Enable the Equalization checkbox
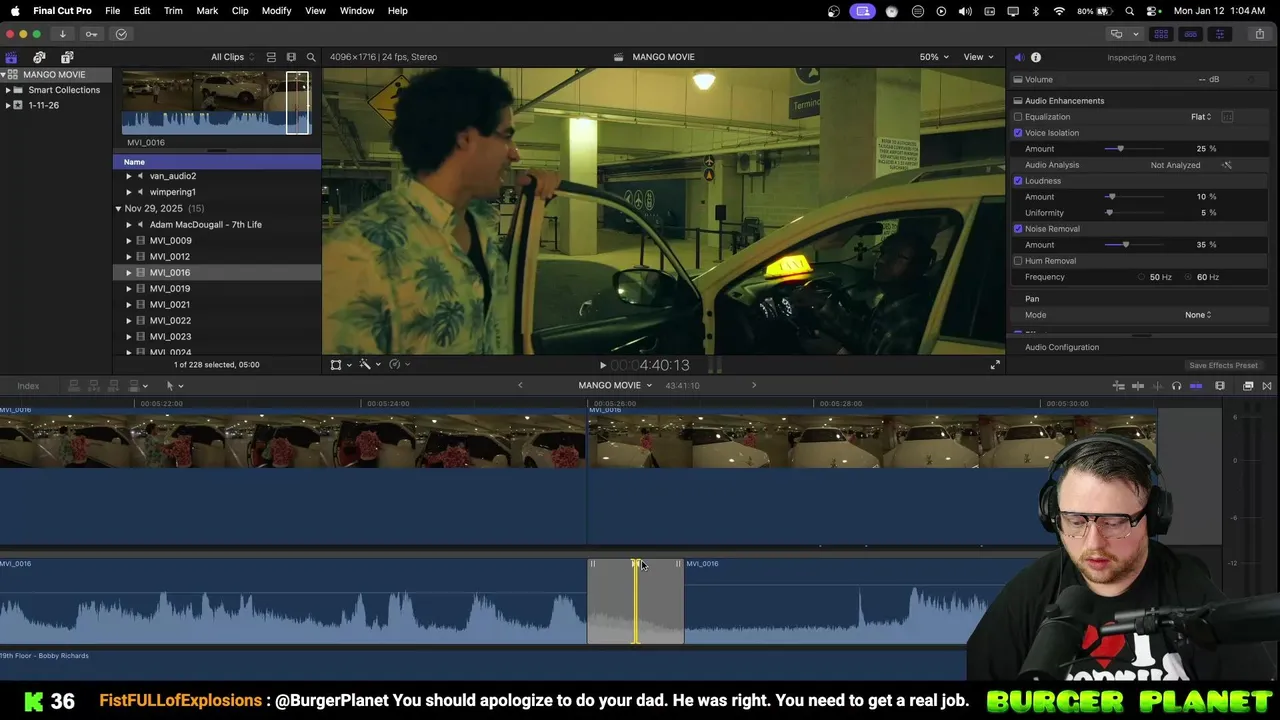The height and width of the screenshot is (720, 1280). coord(1018,117)
